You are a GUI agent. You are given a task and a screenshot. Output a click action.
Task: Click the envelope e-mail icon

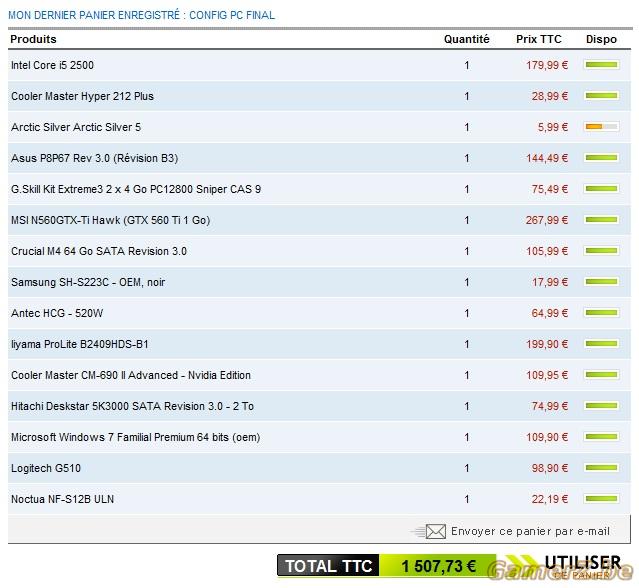tap(436, 531)
